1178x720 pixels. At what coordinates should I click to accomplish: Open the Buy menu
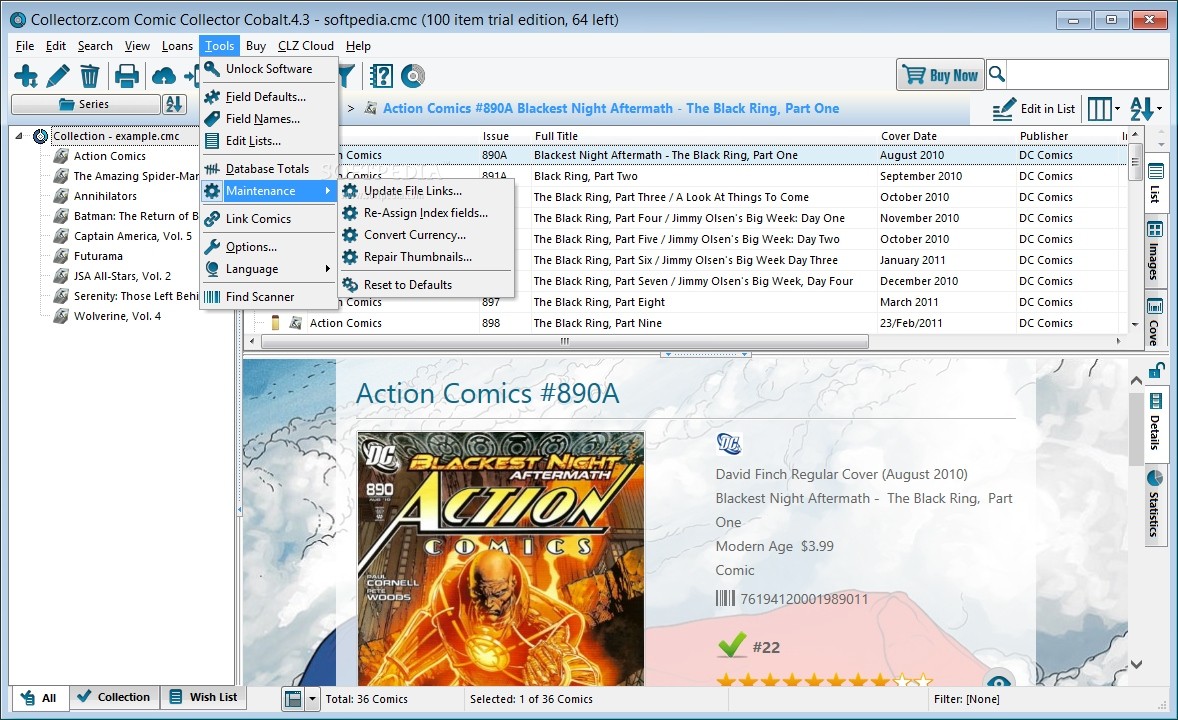255,46
